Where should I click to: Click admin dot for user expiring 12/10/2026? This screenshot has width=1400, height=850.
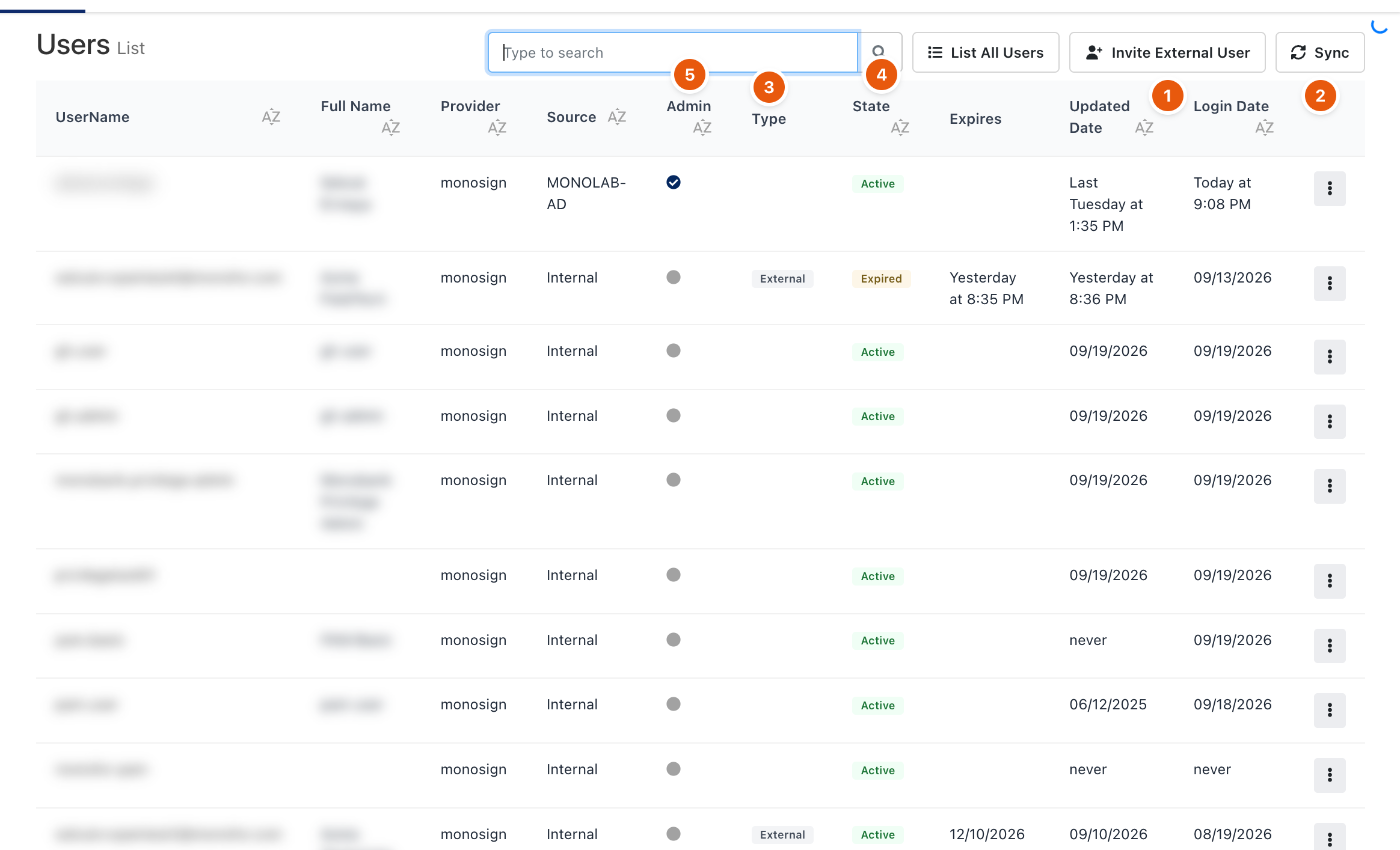tap(674, 833)
